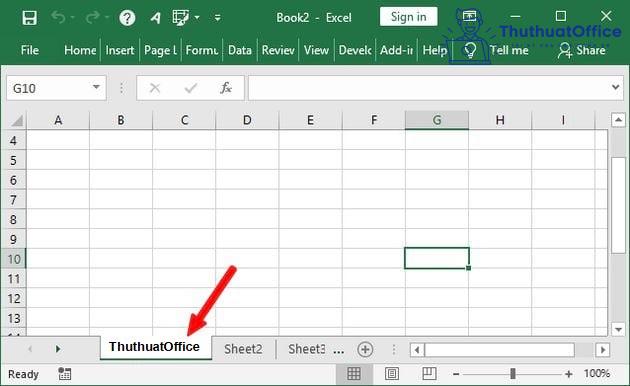Click the next sheet navigation arrow
This screenshot has height=386, width=630.
[x=58, y=349]
